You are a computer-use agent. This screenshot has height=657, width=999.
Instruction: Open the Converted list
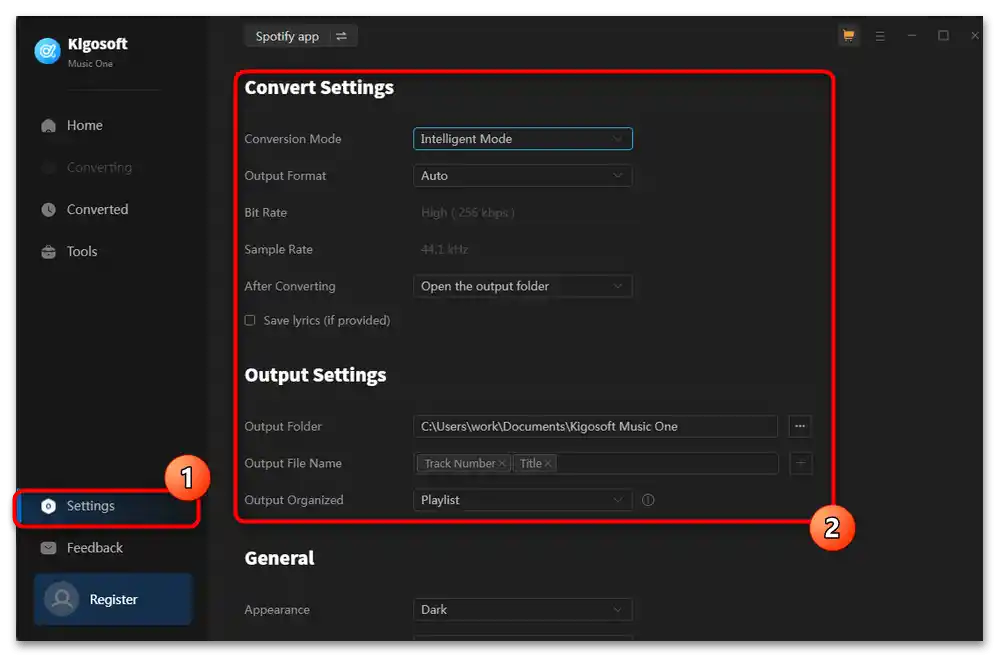pos(97,210)
